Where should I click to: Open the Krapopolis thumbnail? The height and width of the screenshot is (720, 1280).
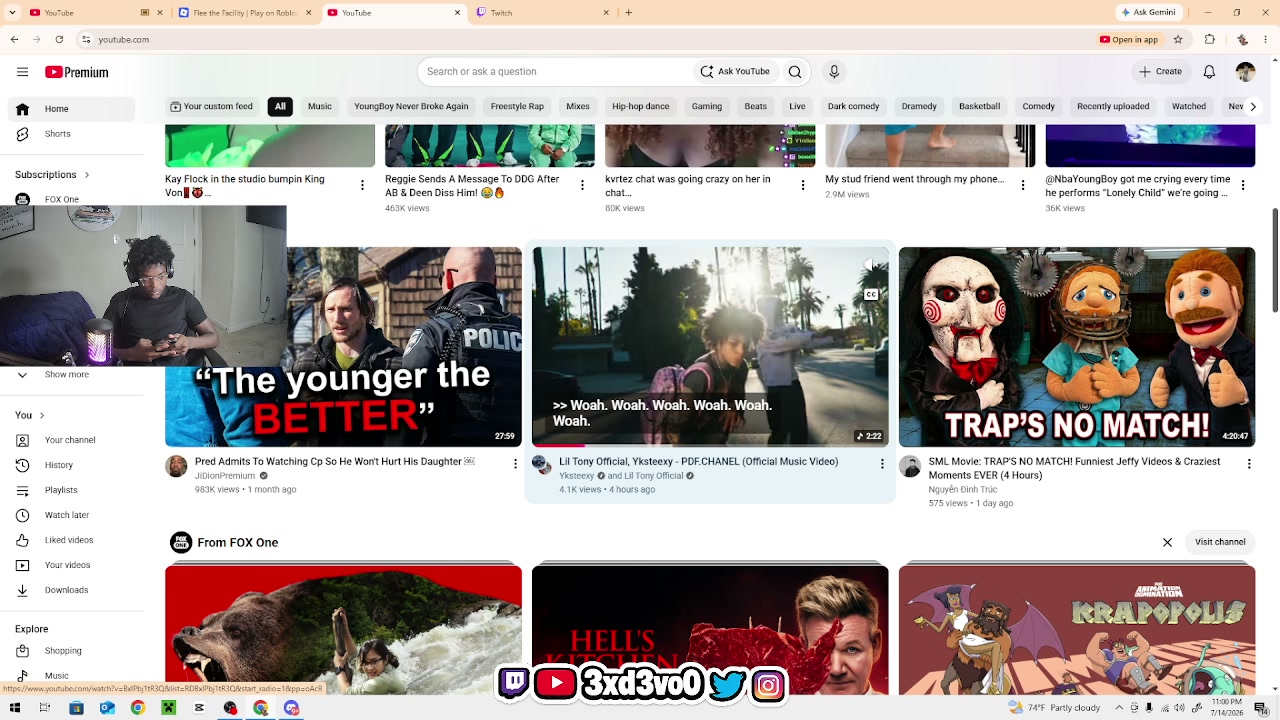point(1077,630)
